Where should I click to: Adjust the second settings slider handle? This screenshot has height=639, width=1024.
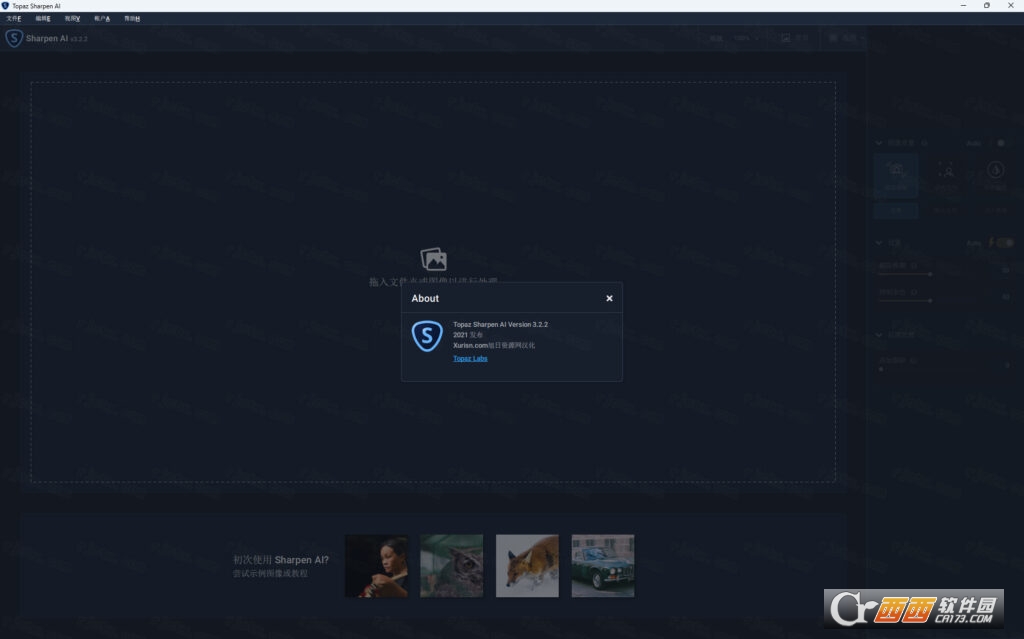[x=930, y=301]
